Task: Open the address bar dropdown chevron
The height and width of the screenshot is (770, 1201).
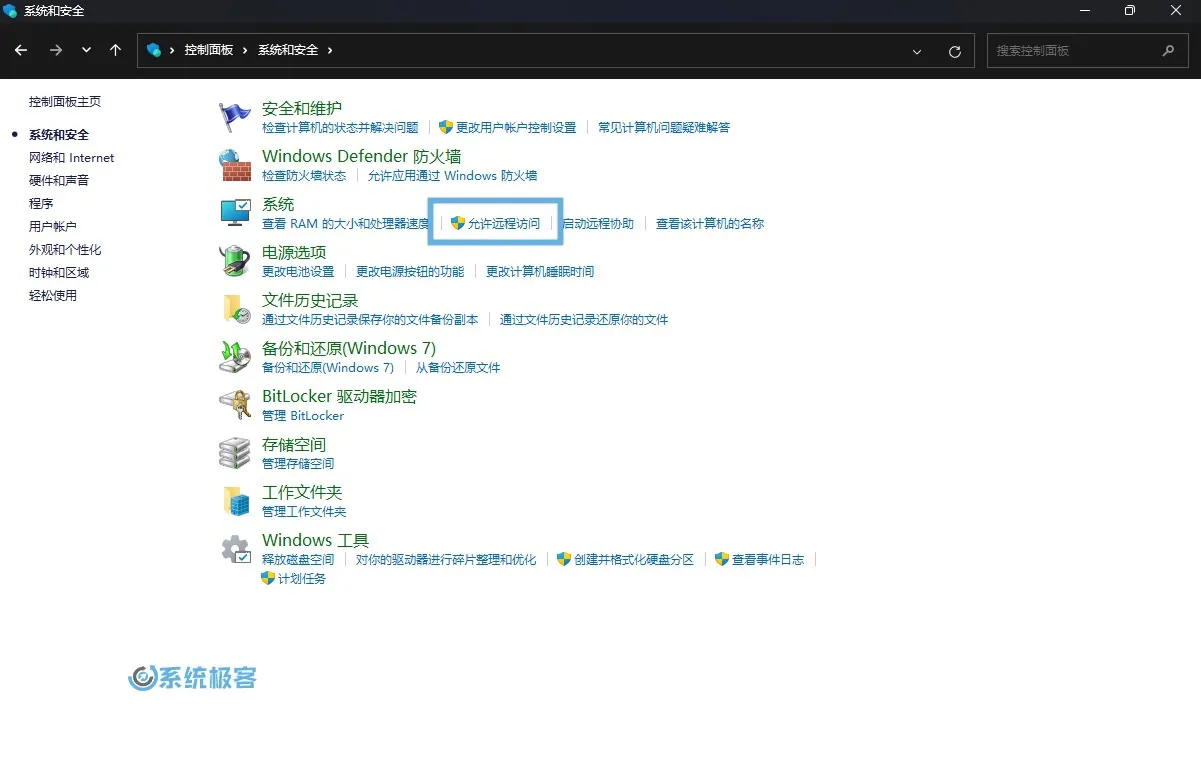Action: [x=917, y=50]
